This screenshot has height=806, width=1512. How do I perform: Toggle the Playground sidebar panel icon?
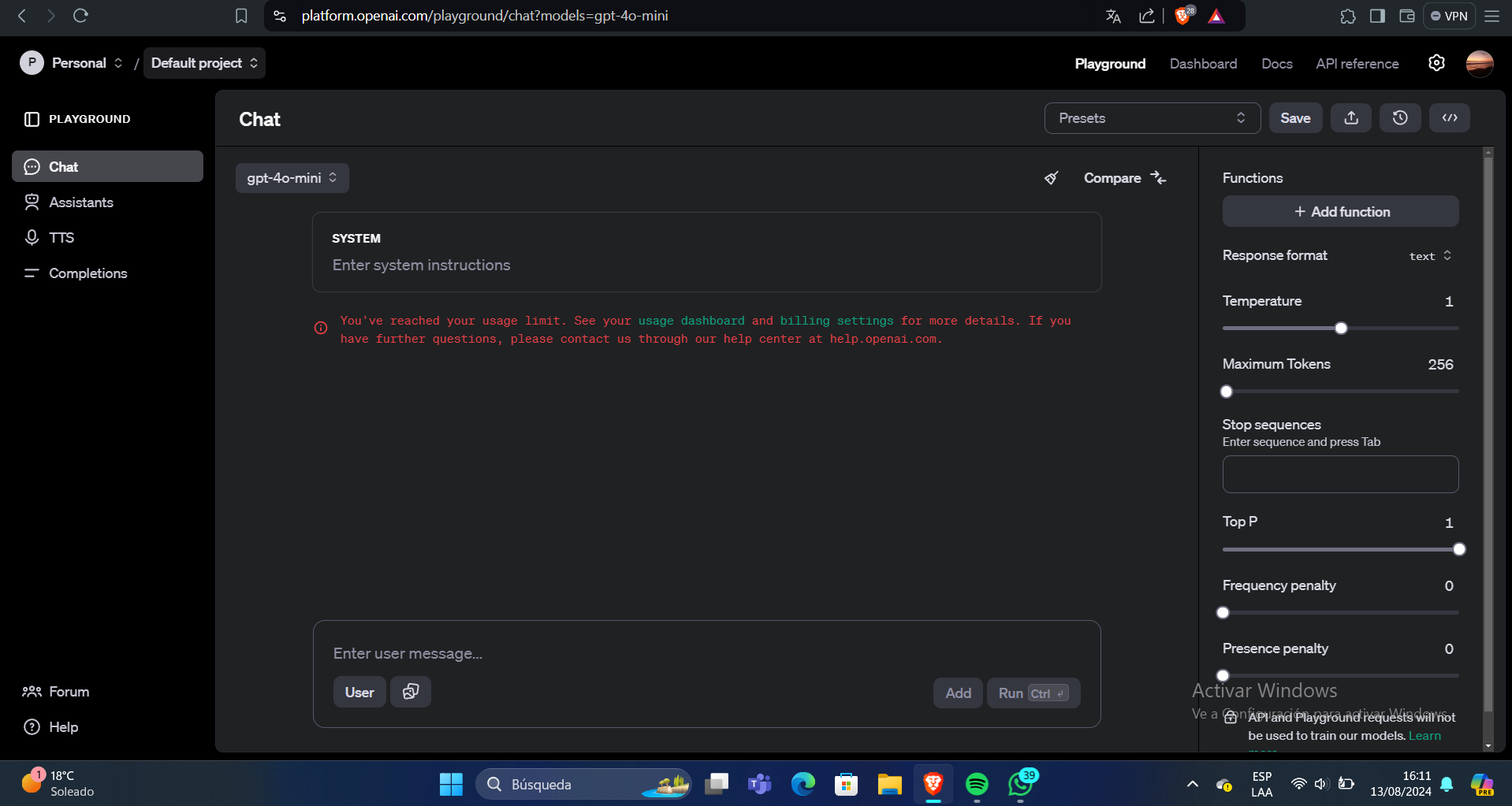point(32,119)
